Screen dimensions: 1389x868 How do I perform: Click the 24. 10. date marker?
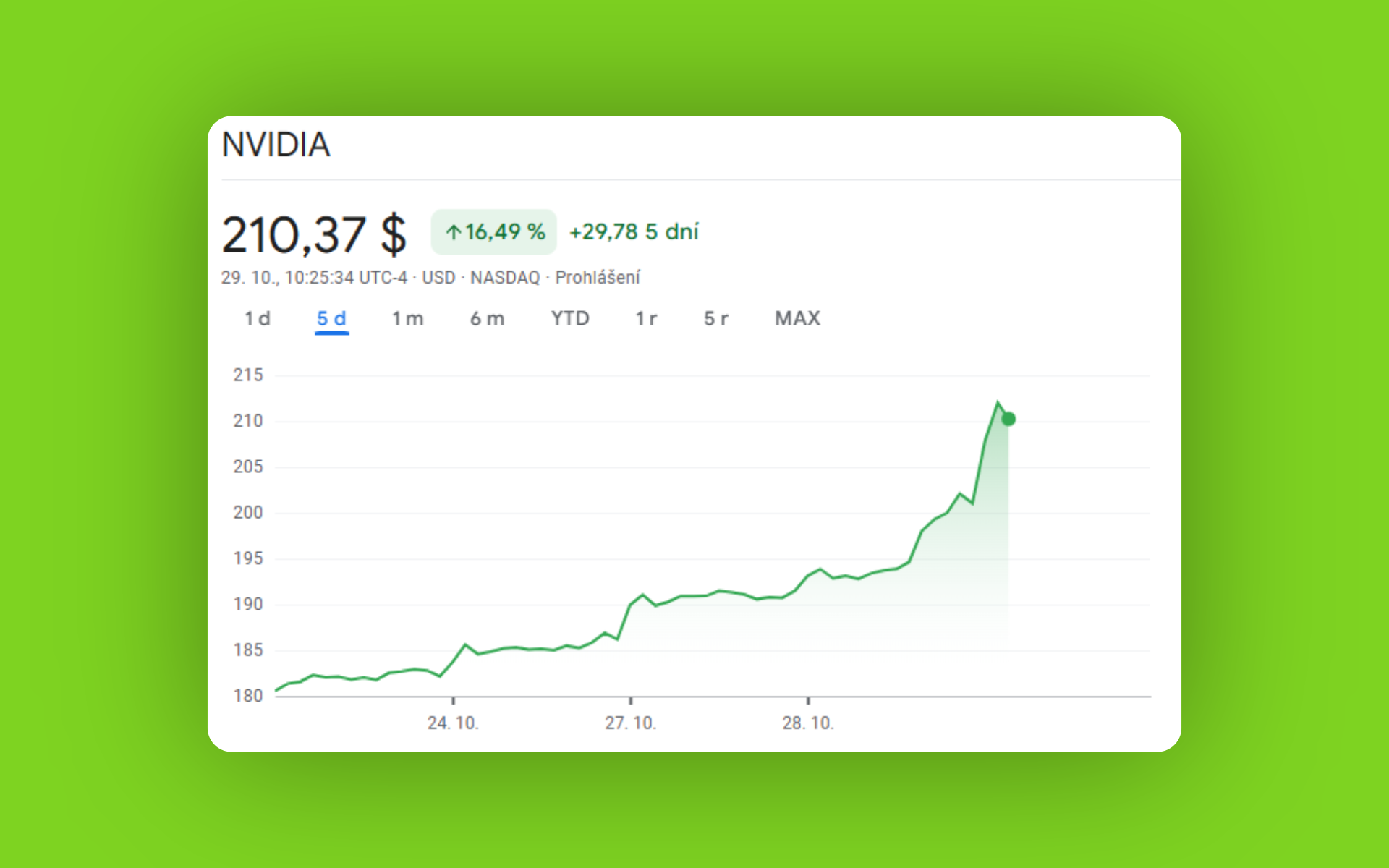[x=453, y=723]
